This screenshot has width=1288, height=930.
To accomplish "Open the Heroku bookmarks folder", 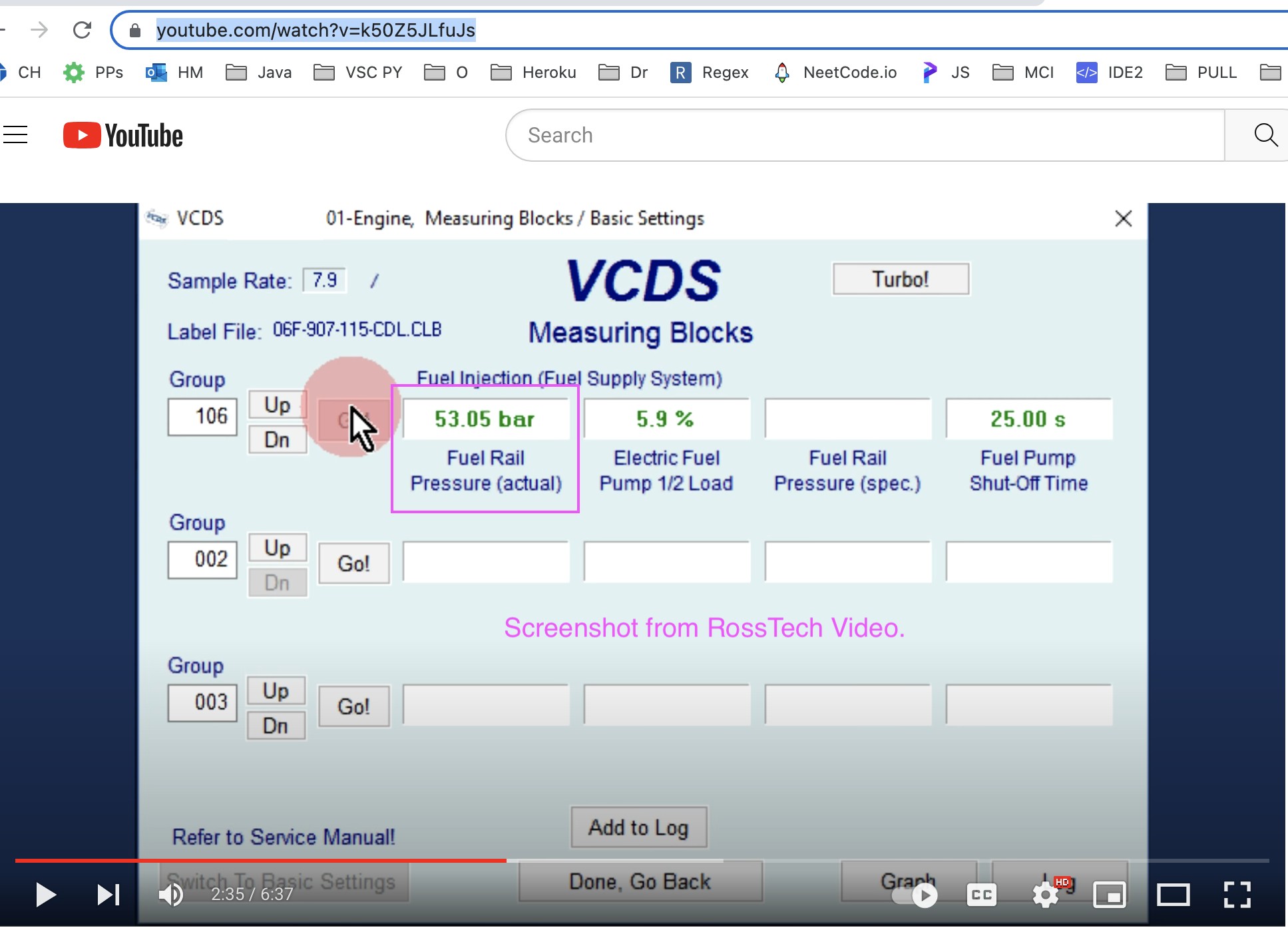I will (x=533, y=72).
